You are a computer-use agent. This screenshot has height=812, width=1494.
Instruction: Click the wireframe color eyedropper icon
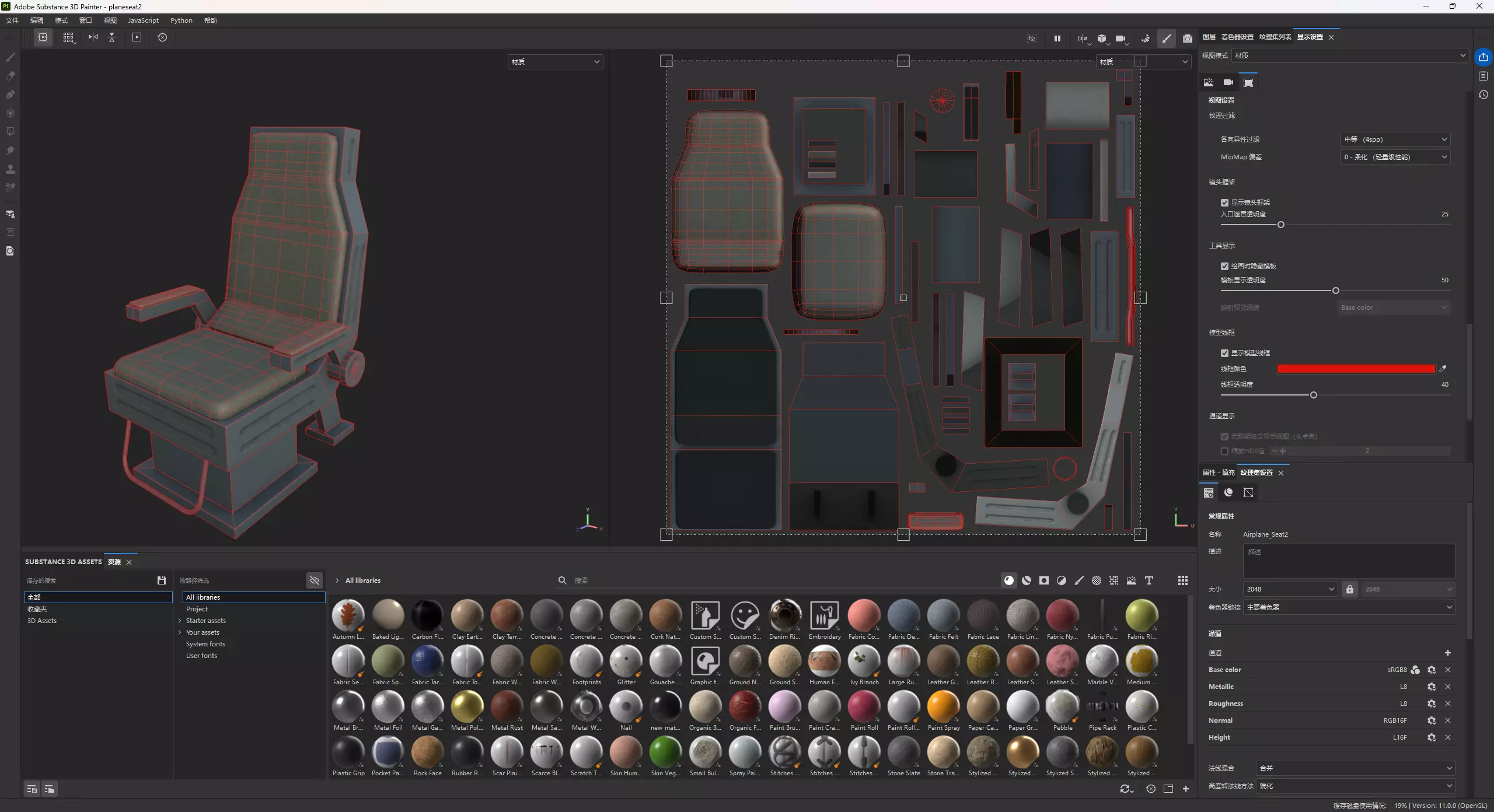click(1443, 369)
